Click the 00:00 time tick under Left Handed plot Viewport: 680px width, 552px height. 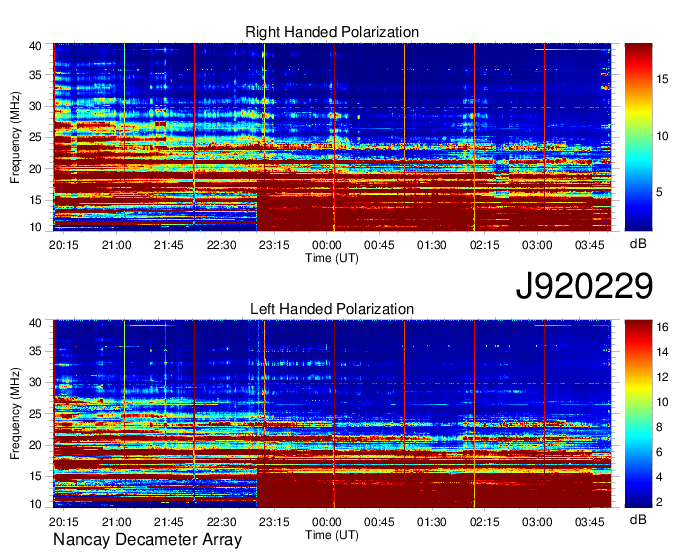(x=327, y=522)
